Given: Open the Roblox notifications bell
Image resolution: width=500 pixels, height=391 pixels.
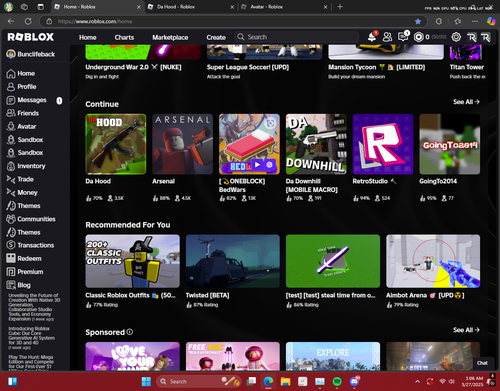Looking at the screenshot, I should pyautogui.click(x=372, y=37).
